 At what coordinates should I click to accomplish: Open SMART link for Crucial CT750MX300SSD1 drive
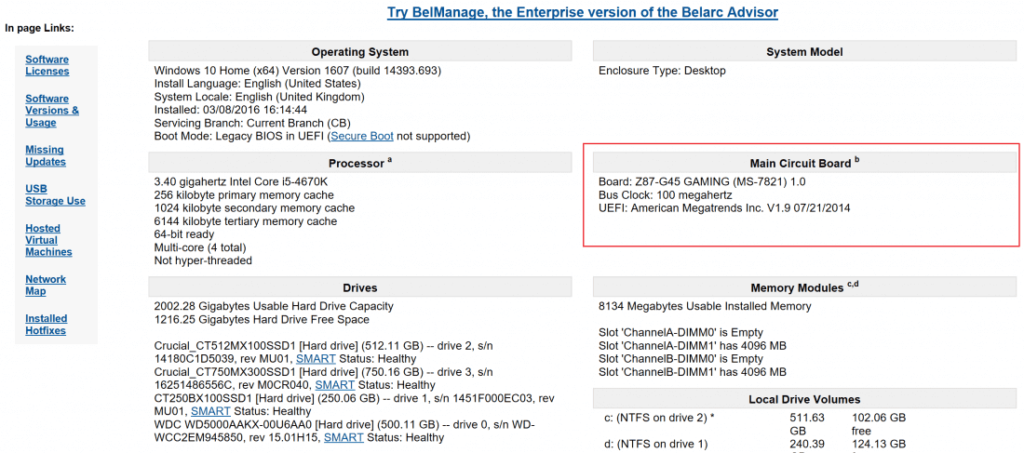point(335,385)
